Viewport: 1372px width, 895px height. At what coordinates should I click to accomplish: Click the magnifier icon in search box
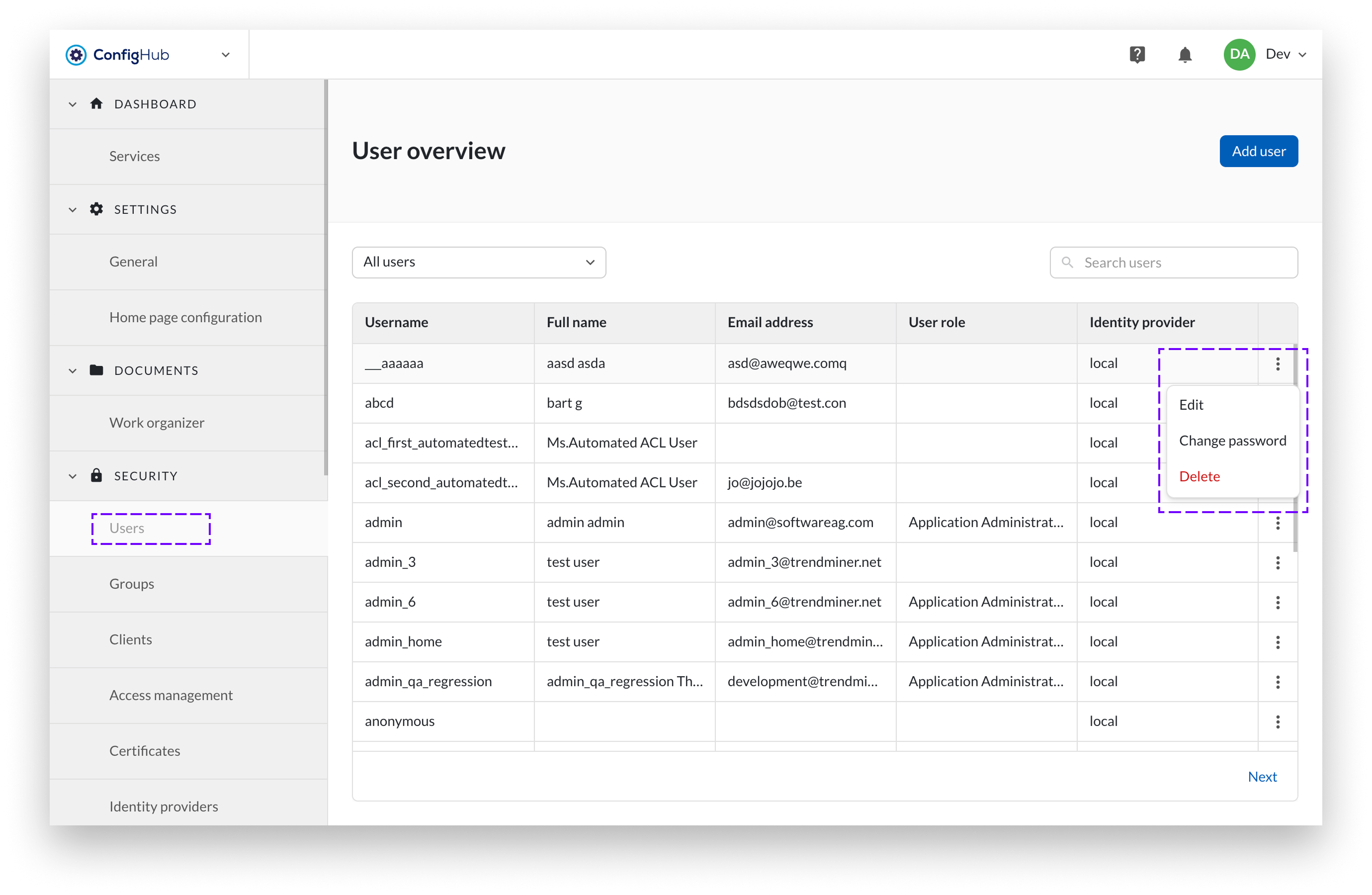[x=1067, y=263]
